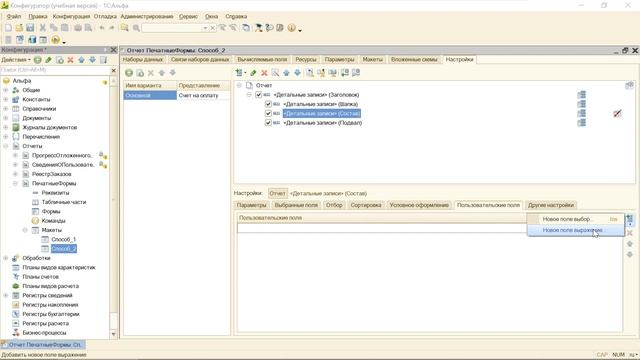
Task: Choose Новое поле выбор menu item
Action: point(576,219)
